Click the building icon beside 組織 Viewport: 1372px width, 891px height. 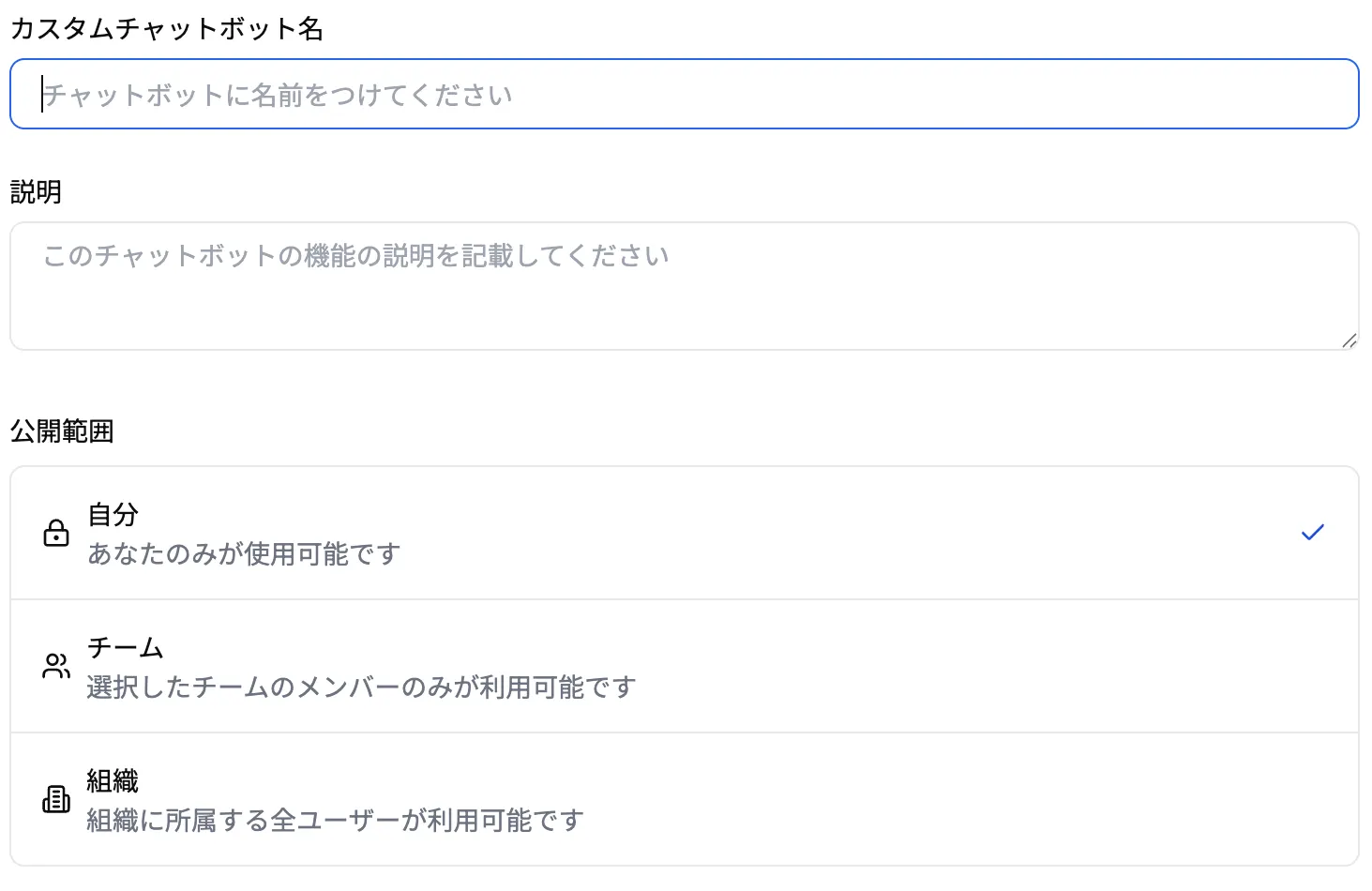(56, 799)
